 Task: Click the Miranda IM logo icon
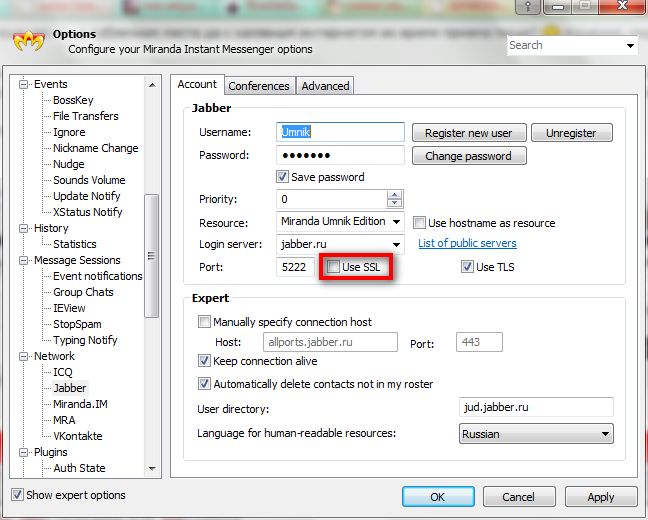click(x=29, y=41)
